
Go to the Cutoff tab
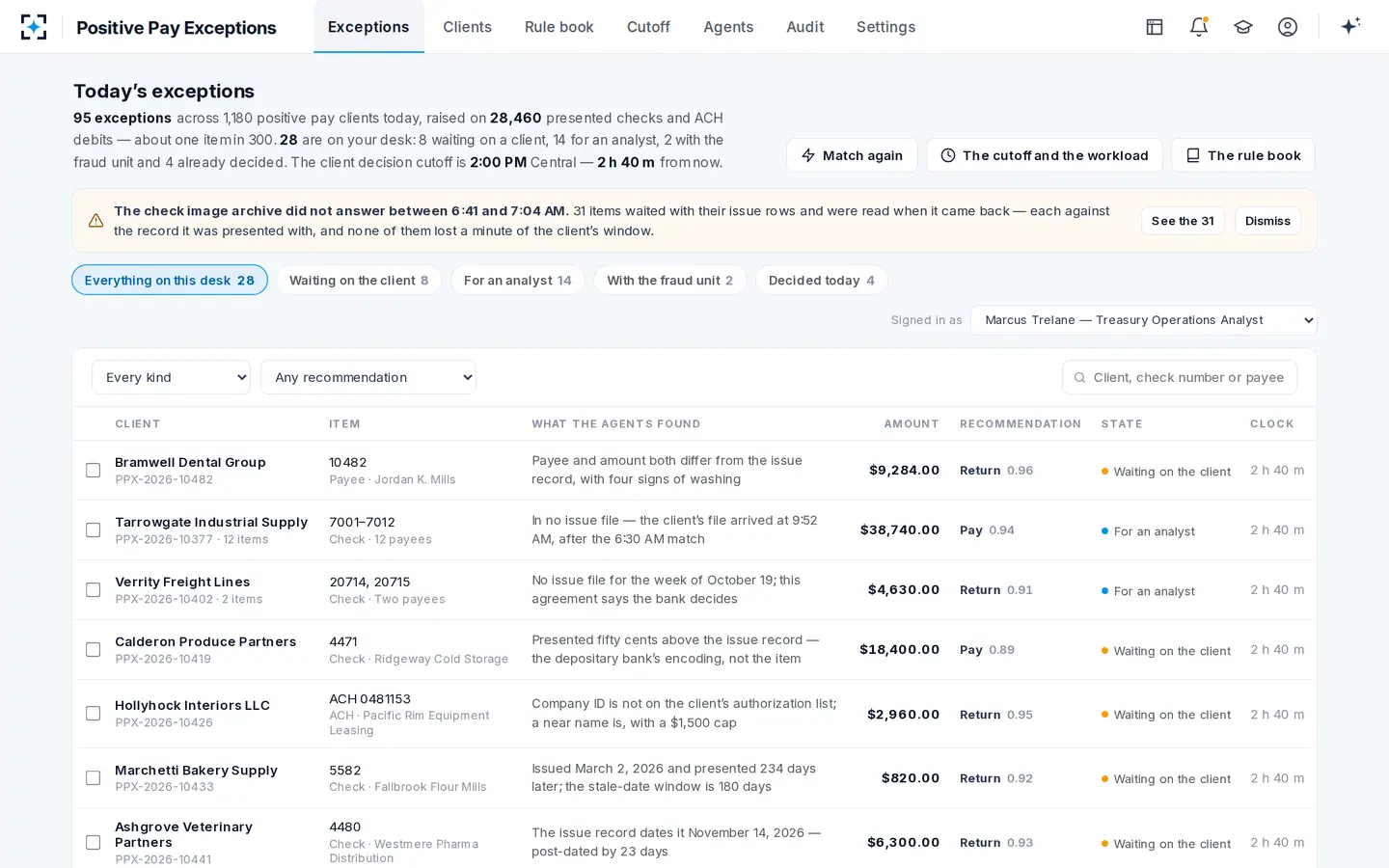(x=648, y=27)
